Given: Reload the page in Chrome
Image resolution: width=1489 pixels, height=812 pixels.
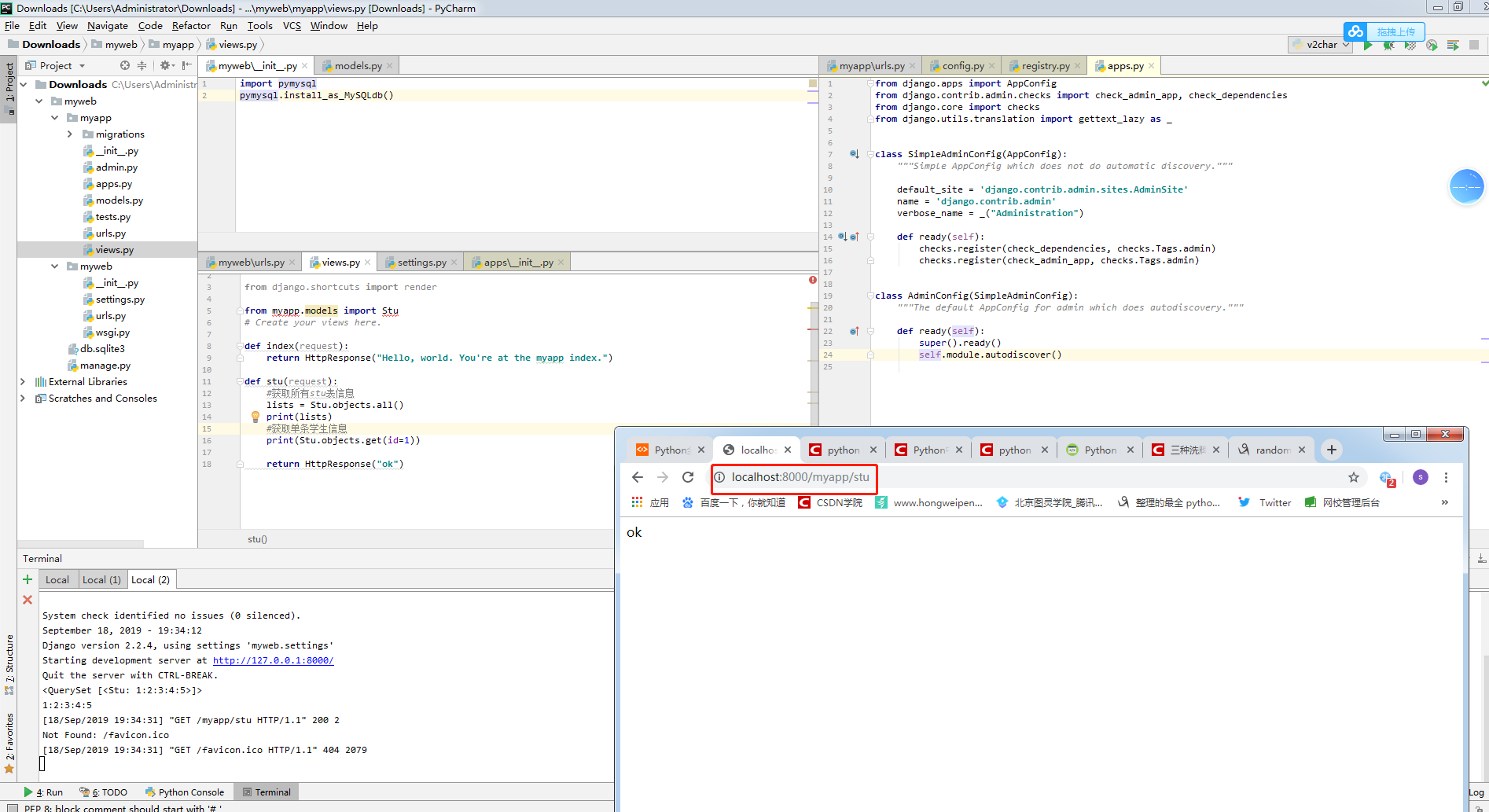Looking at the screenshot, I should coord(688,477).
